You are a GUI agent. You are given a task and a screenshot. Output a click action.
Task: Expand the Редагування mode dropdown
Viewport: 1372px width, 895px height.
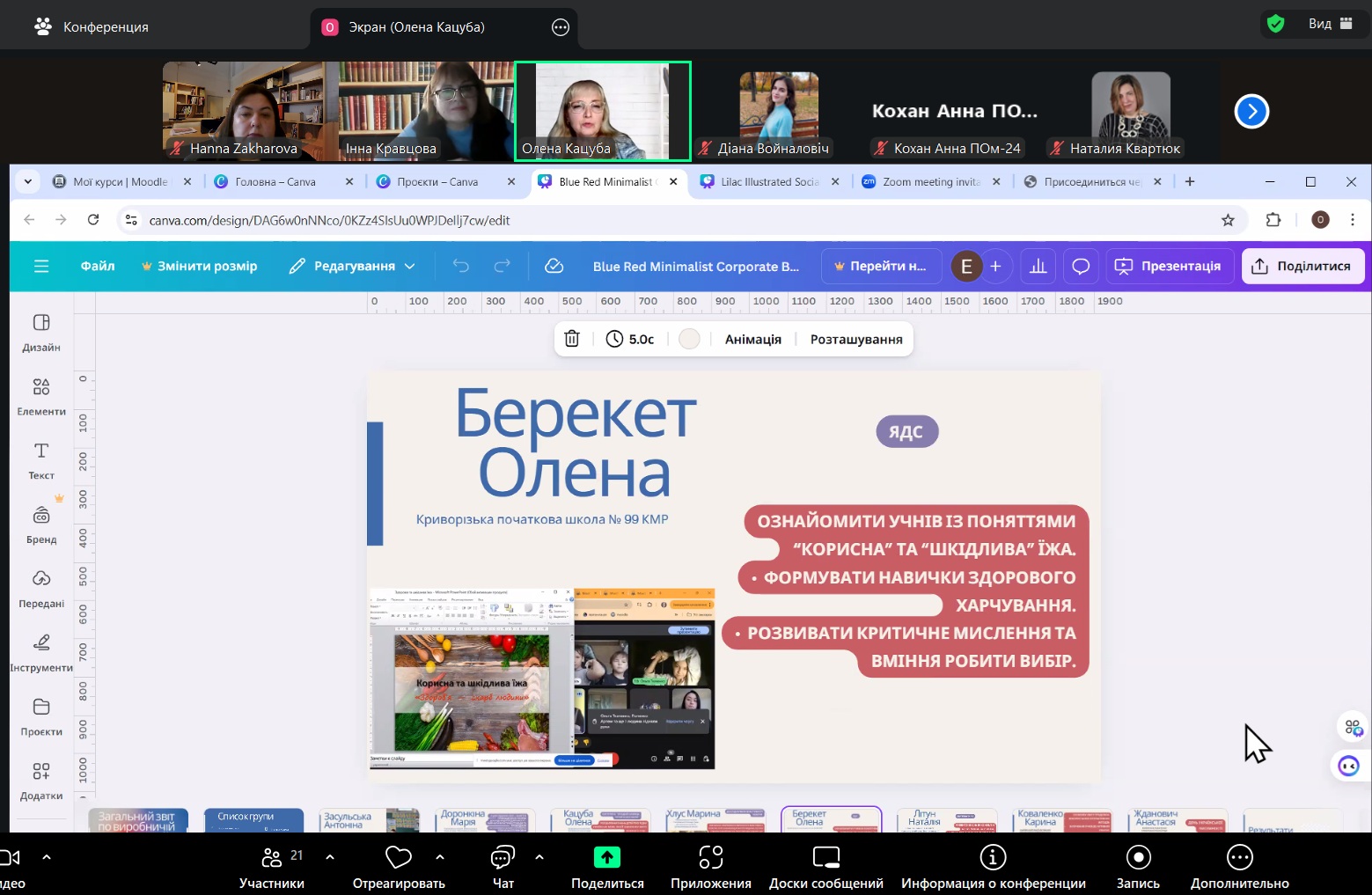click(x=352, y=266)
